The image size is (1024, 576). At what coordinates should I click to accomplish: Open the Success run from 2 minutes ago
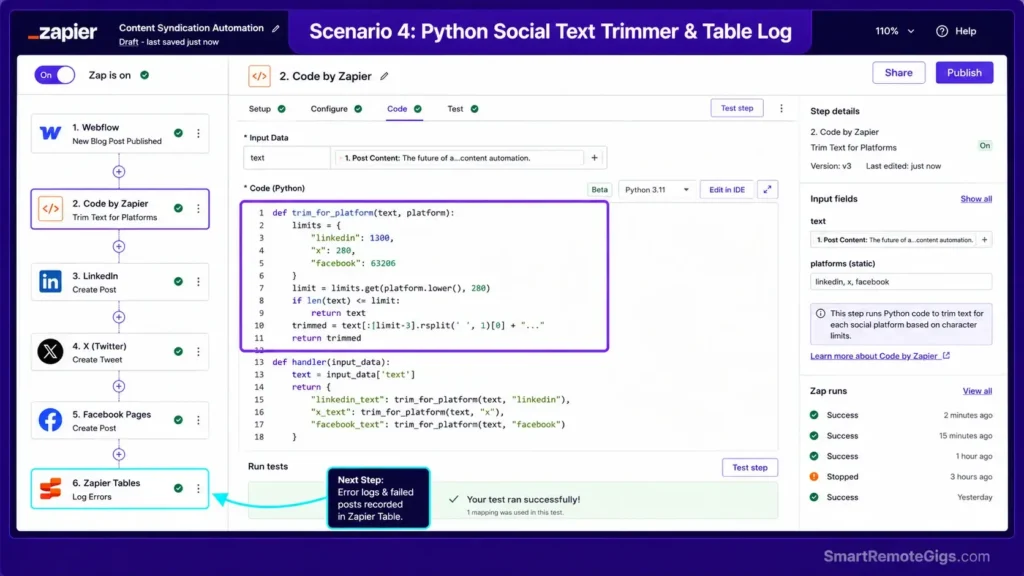pos(901,415)
